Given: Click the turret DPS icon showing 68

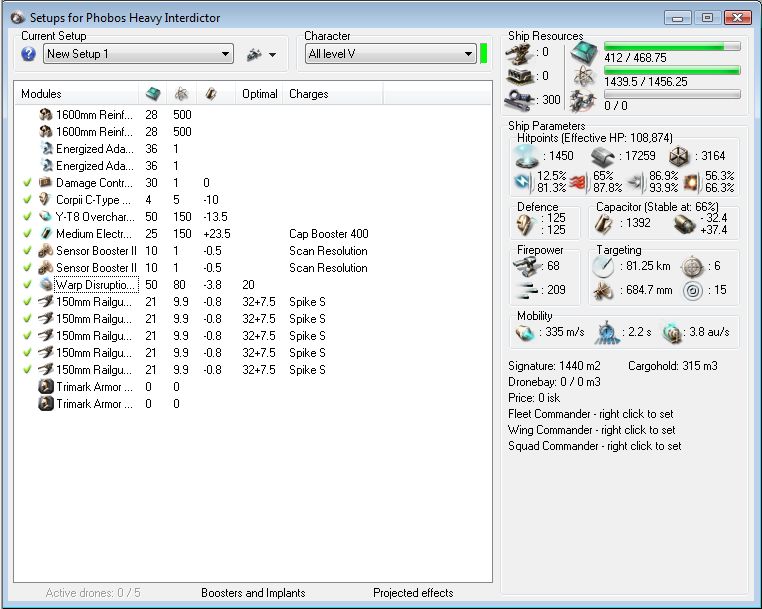Looking at the screenshot, I should click(527, 266).
